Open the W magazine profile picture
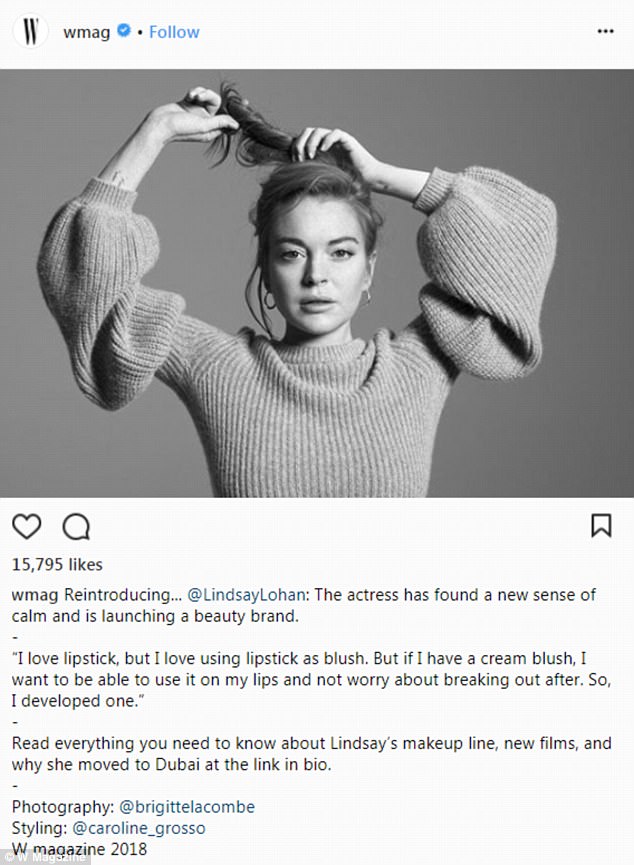634x865 pixels. pyautogui.click(x=30, y=31)
